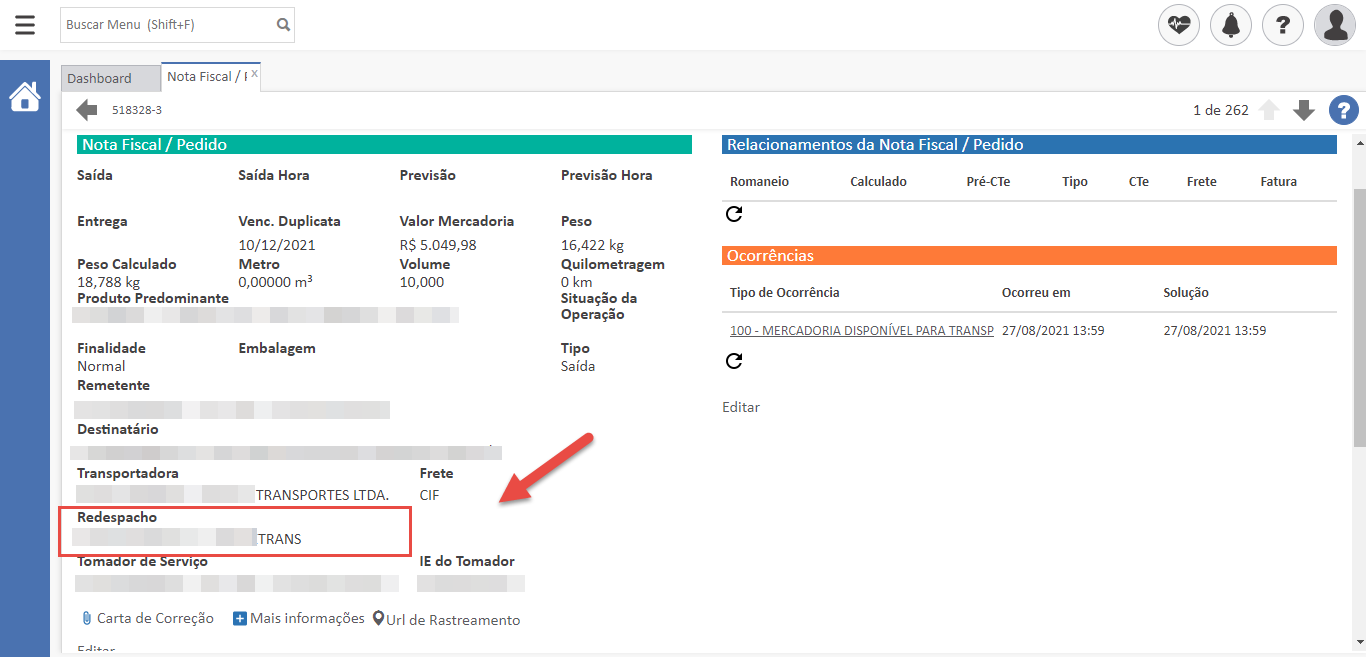Close the Nota Fiscal tab
Screen dimensions: 1366x657
coord(254,73)
